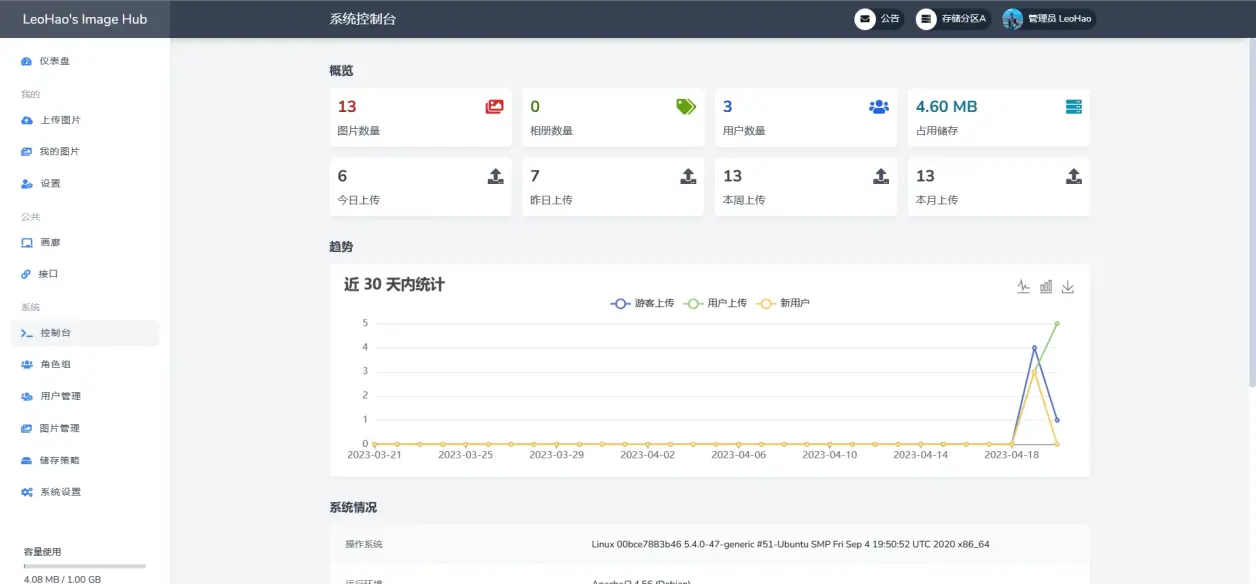Click the 我的图片 photos icon
The width and height of the screenshot is (1256, 584).
27,152
